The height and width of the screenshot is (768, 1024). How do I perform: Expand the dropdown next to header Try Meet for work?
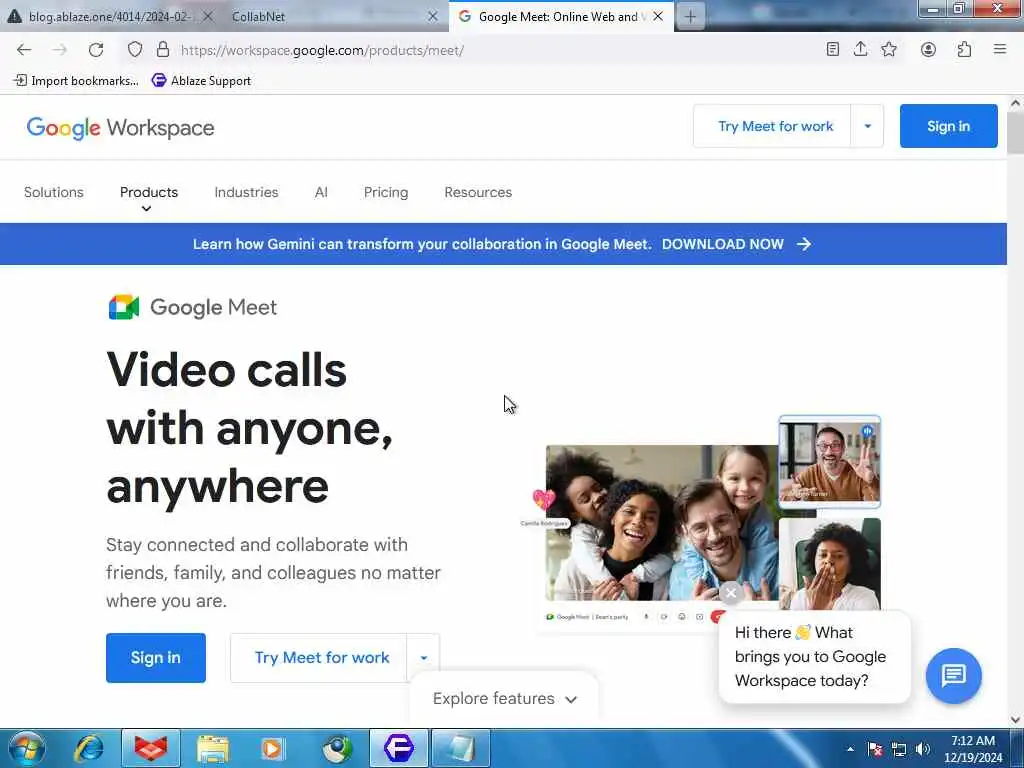[x=867, y=126]
